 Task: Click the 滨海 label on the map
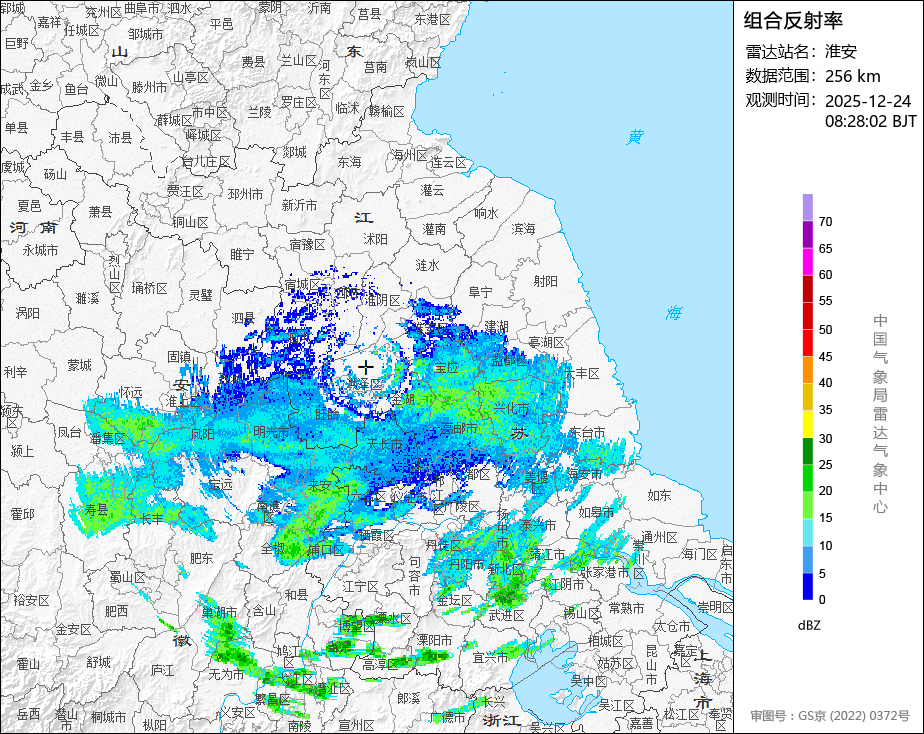(x=523, y=229)
